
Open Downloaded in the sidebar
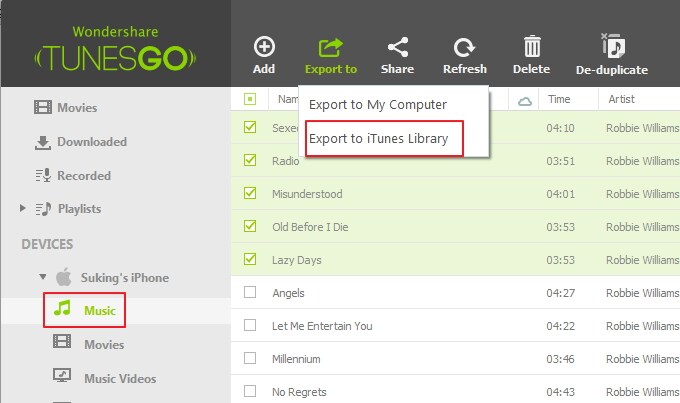click(x=91, y=142)
